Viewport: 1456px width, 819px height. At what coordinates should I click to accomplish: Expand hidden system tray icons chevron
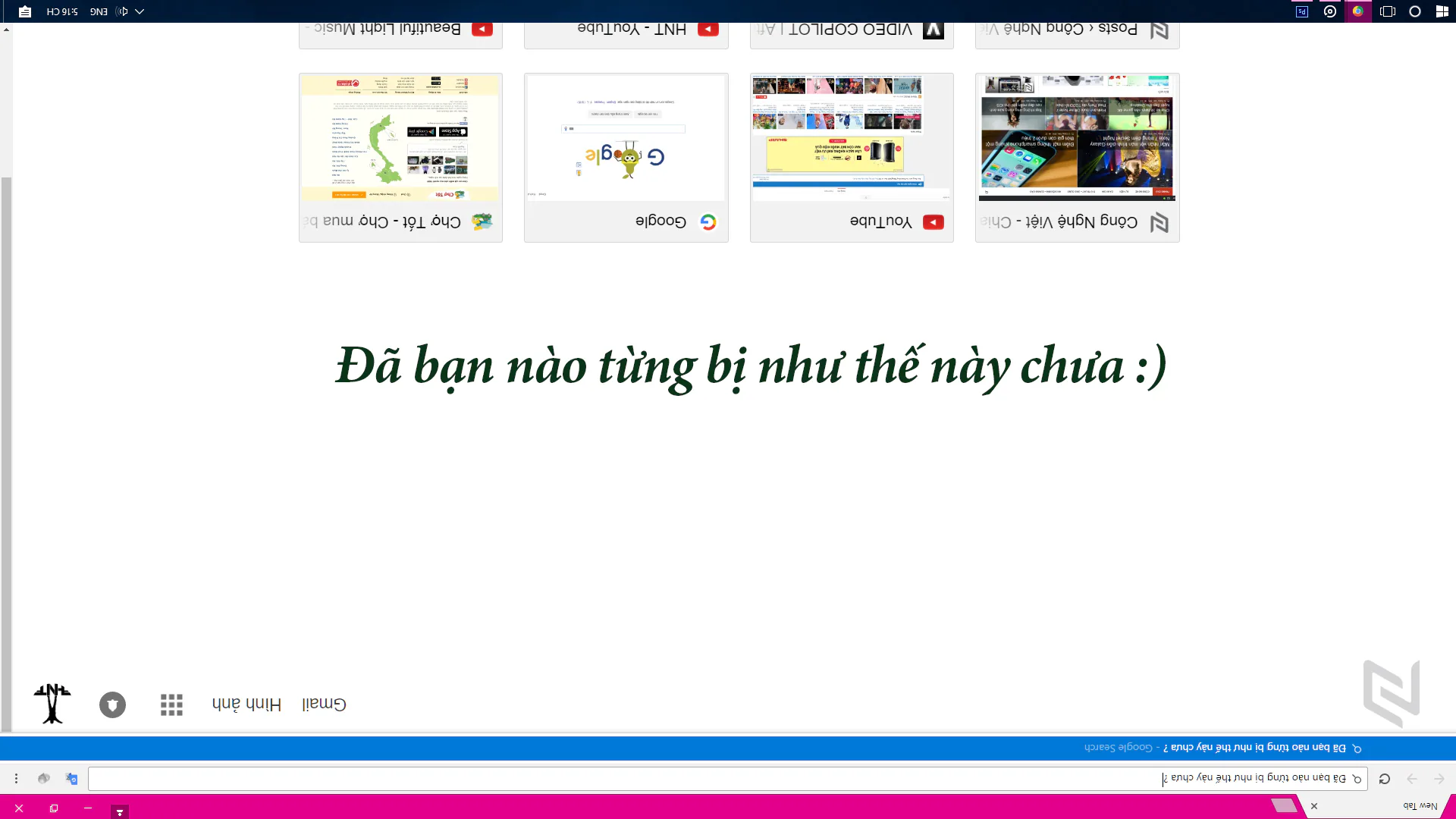tap(140, 11)
